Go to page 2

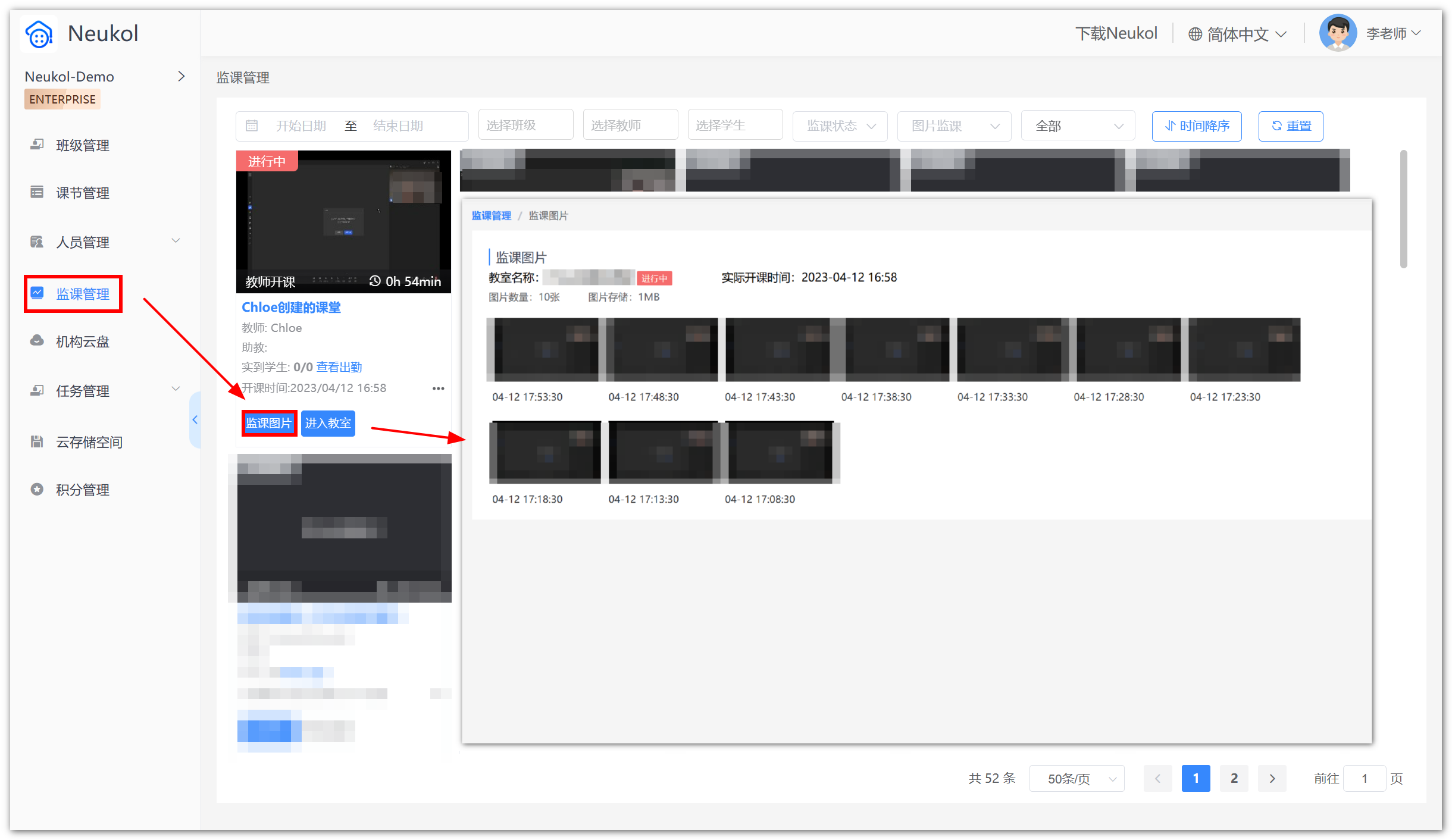pos(1234,778)
